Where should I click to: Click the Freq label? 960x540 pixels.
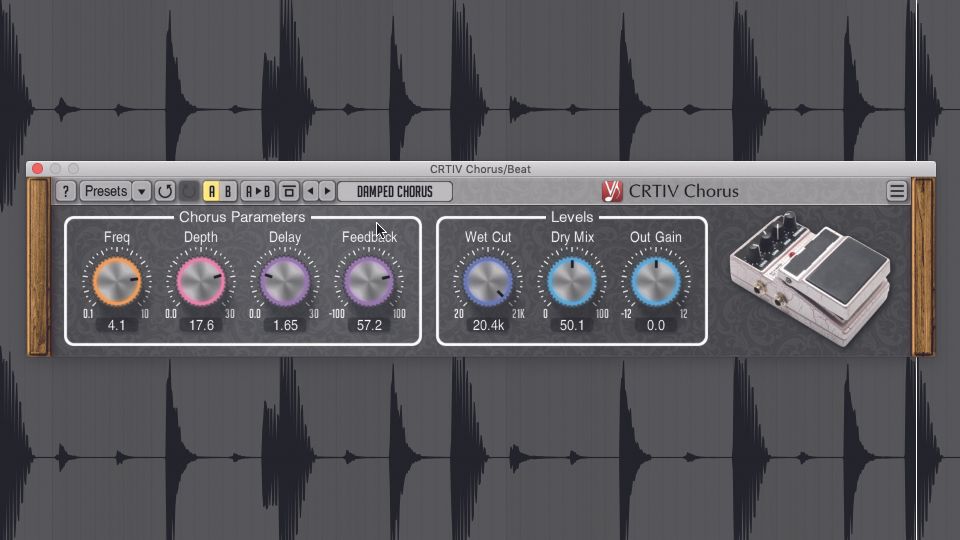pyautogui.click(x=116, y=237)
